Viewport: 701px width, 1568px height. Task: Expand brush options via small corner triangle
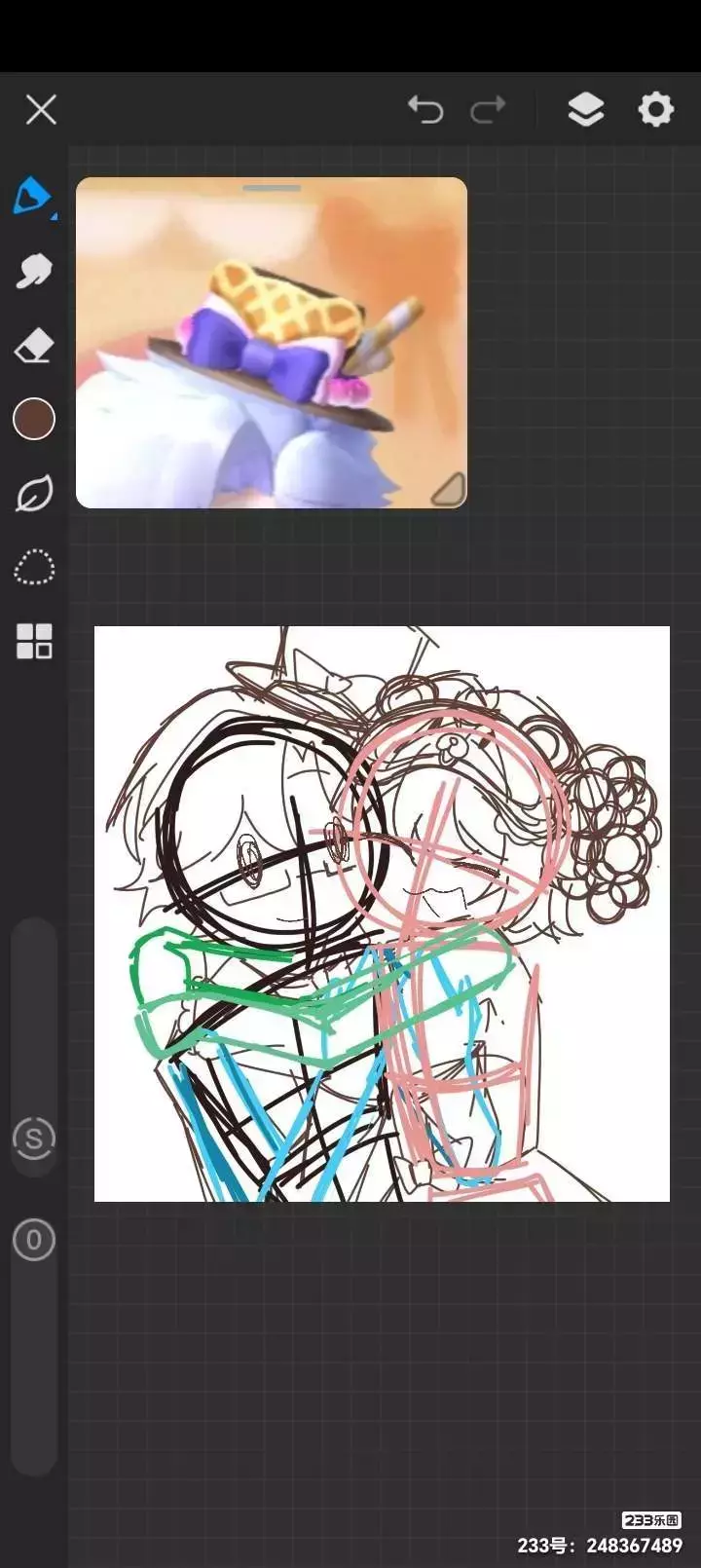[x=54, y=216]
